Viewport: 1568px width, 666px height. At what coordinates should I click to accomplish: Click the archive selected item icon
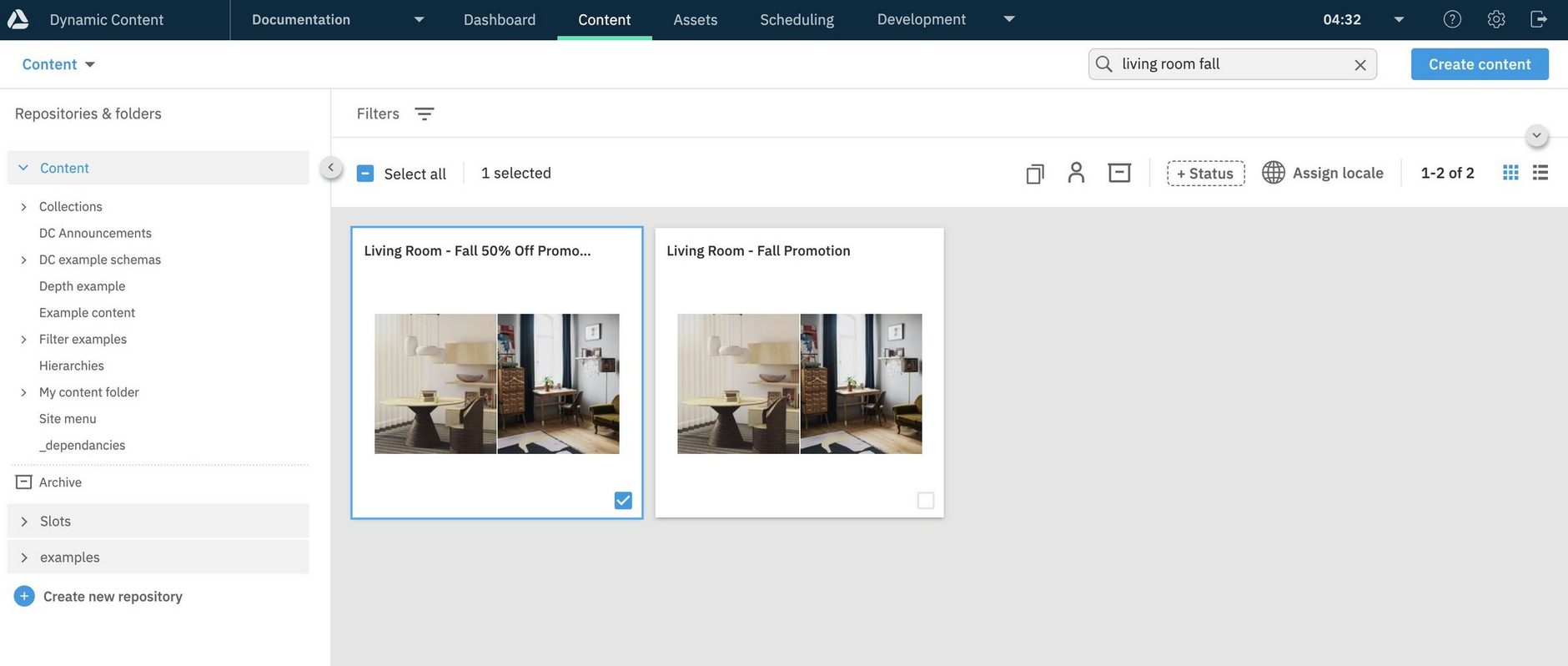coord(1119,173)
